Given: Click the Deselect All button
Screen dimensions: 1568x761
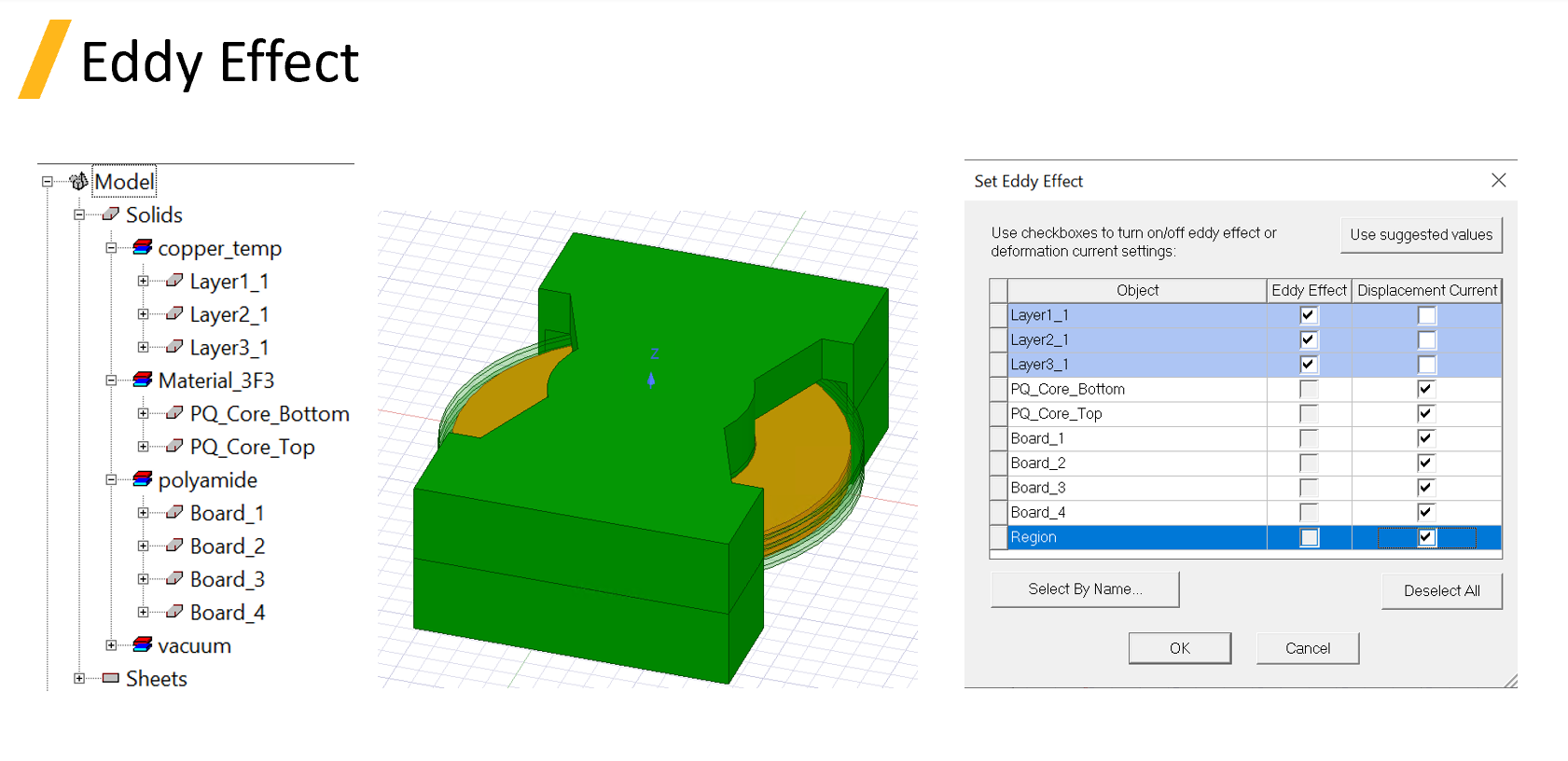Looking at the screenshot, I should point(1441,591).
